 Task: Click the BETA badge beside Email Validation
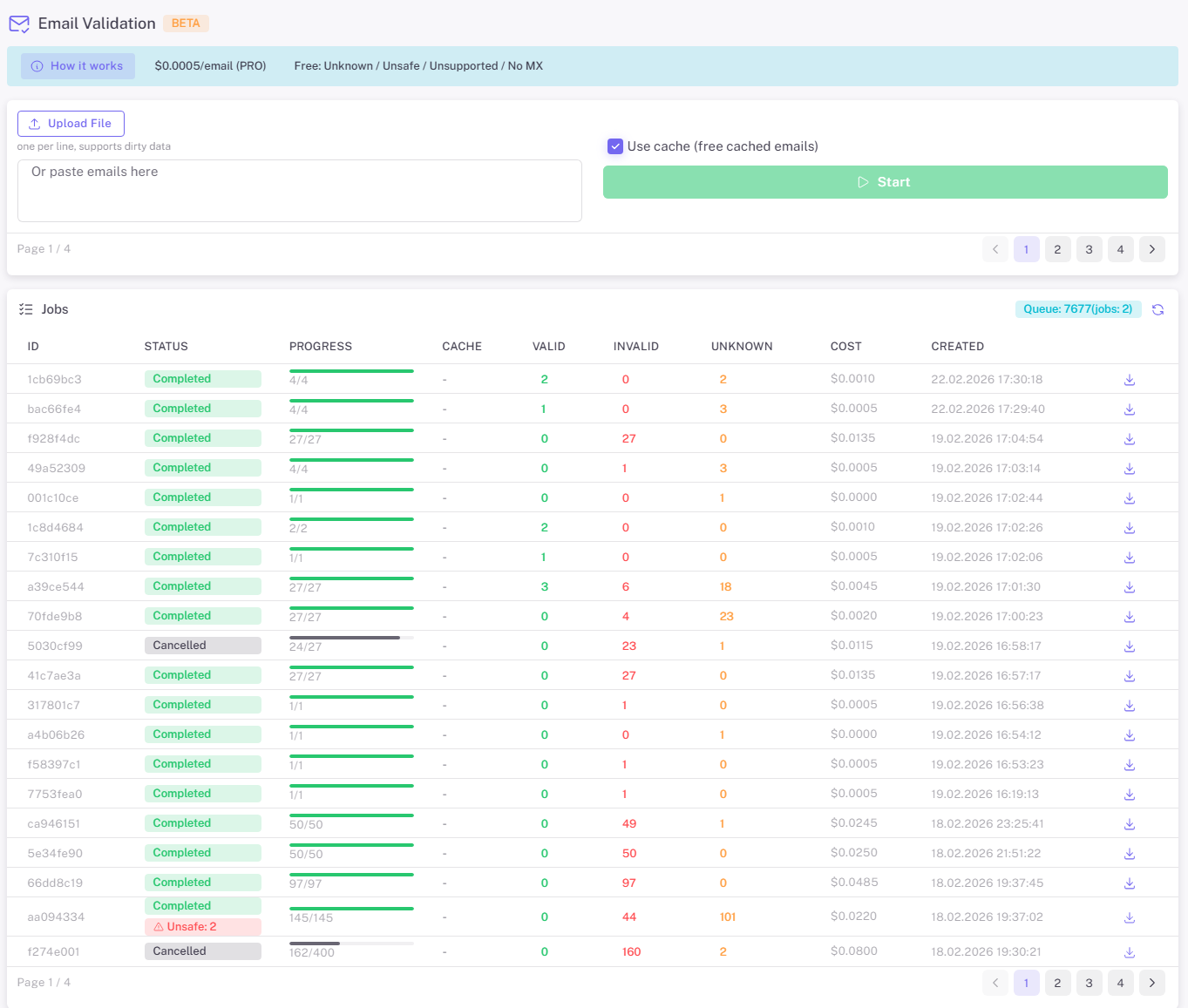click(x=186, y=24)
